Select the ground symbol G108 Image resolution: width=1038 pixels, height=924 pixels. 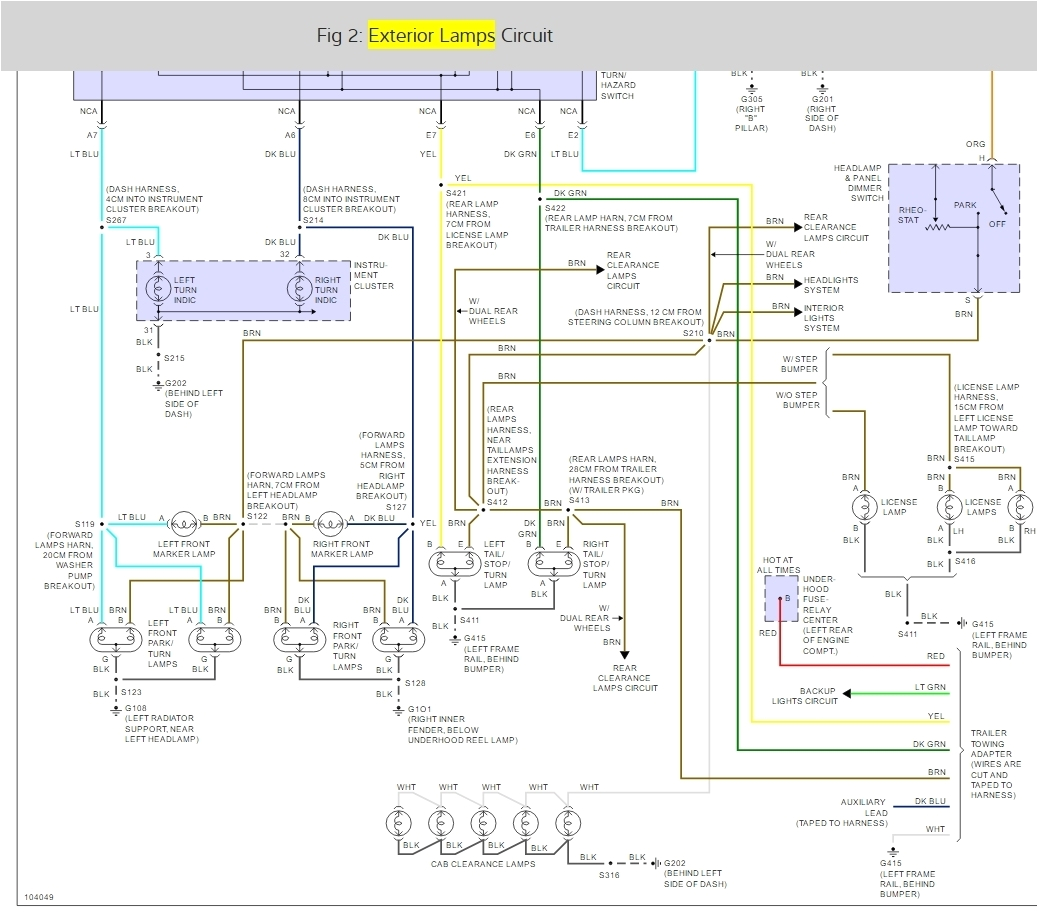click(117, 708)
